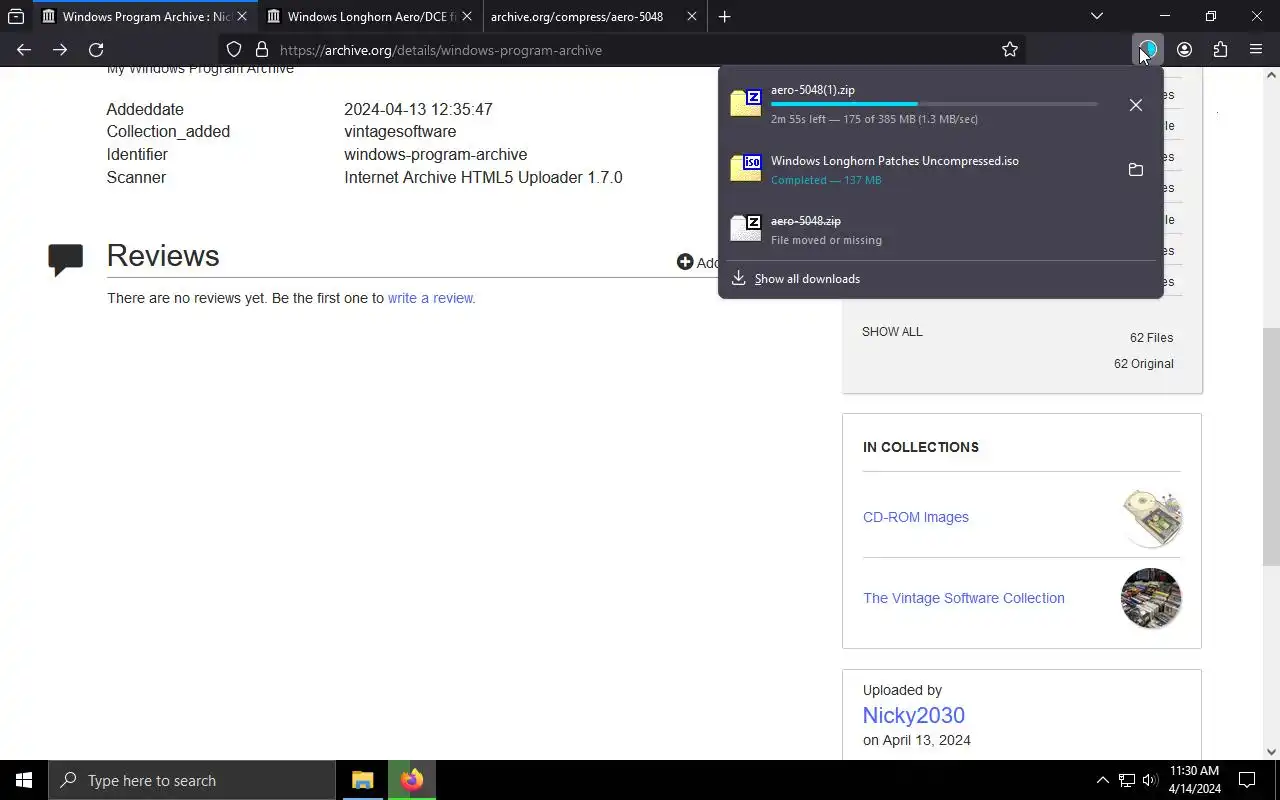
Task: Click Firefox taskbar icon
Action: (412, 780)
